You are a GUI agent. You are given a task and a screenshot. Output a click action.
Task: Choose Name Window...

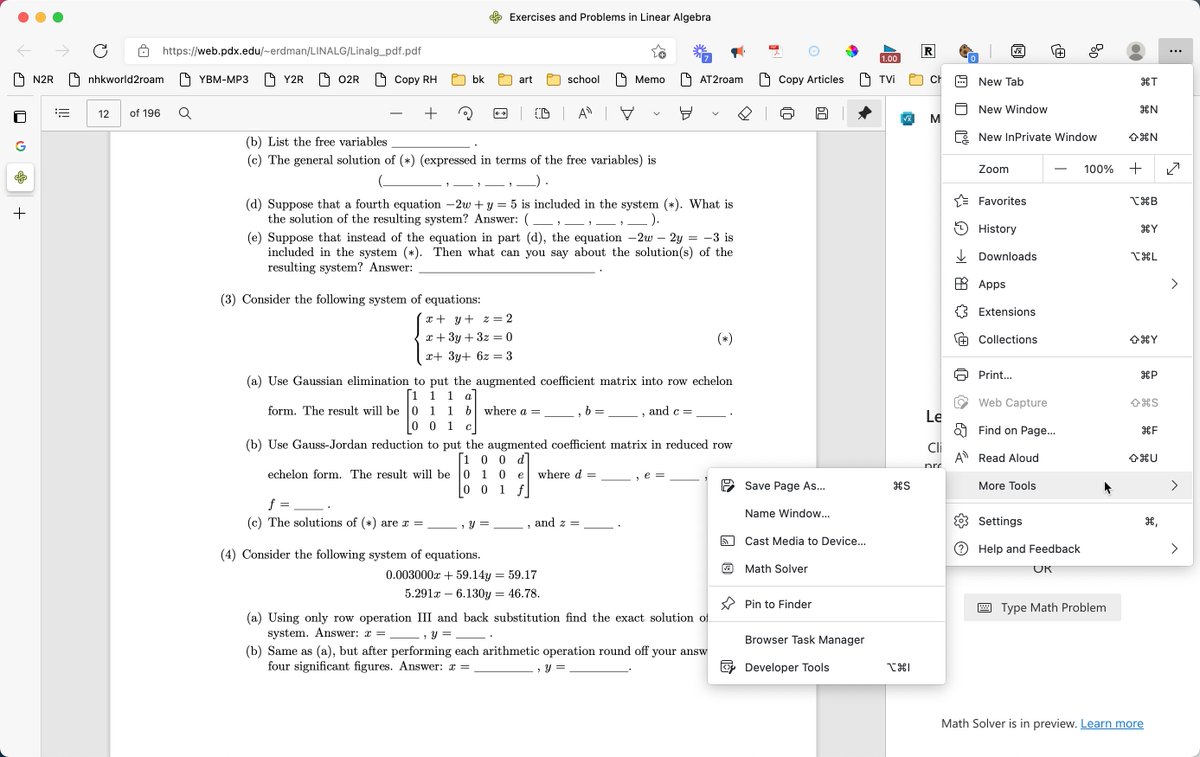(826, 514)
